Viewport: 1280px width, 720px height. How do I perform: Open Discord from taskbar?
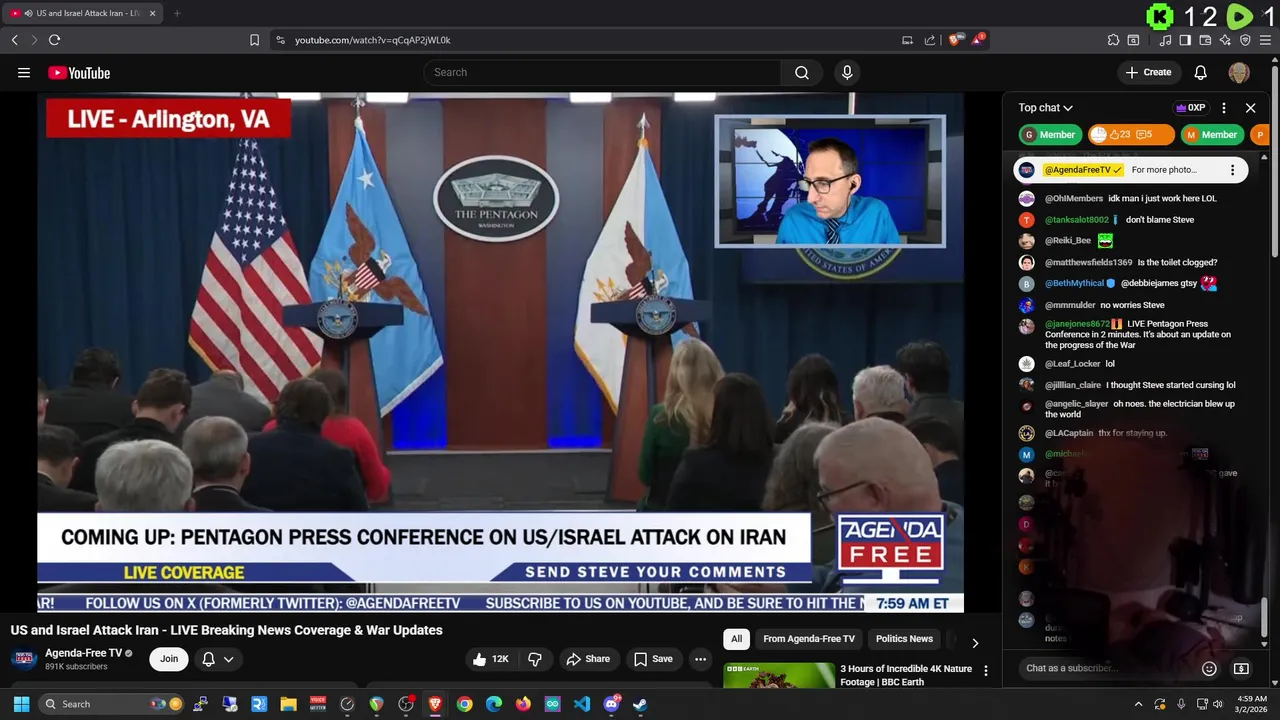click(x=611, y=704)
